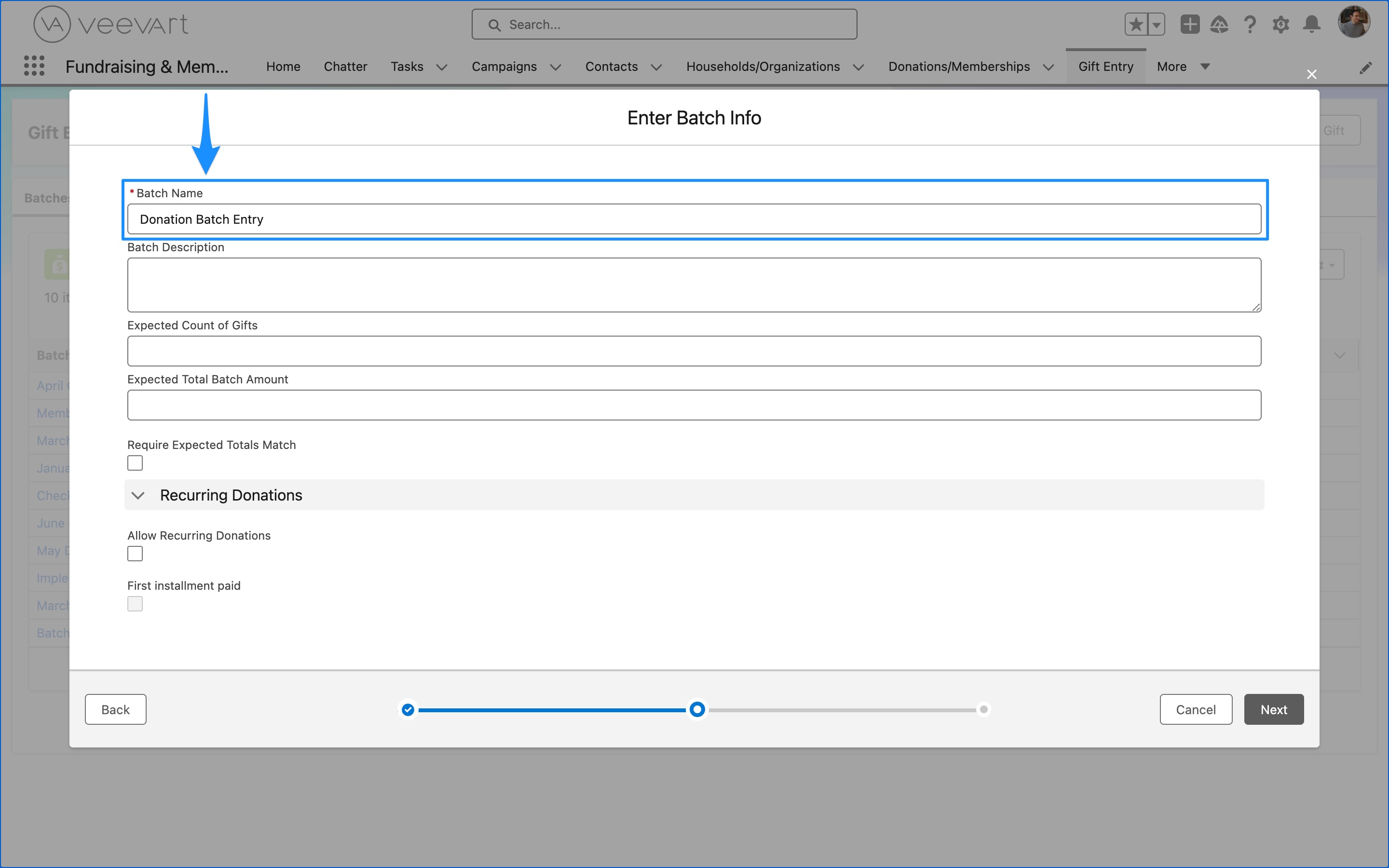Click the middle progress indicator dot
The height and width of the screenshot is (868, 1389).
(696, 709)
